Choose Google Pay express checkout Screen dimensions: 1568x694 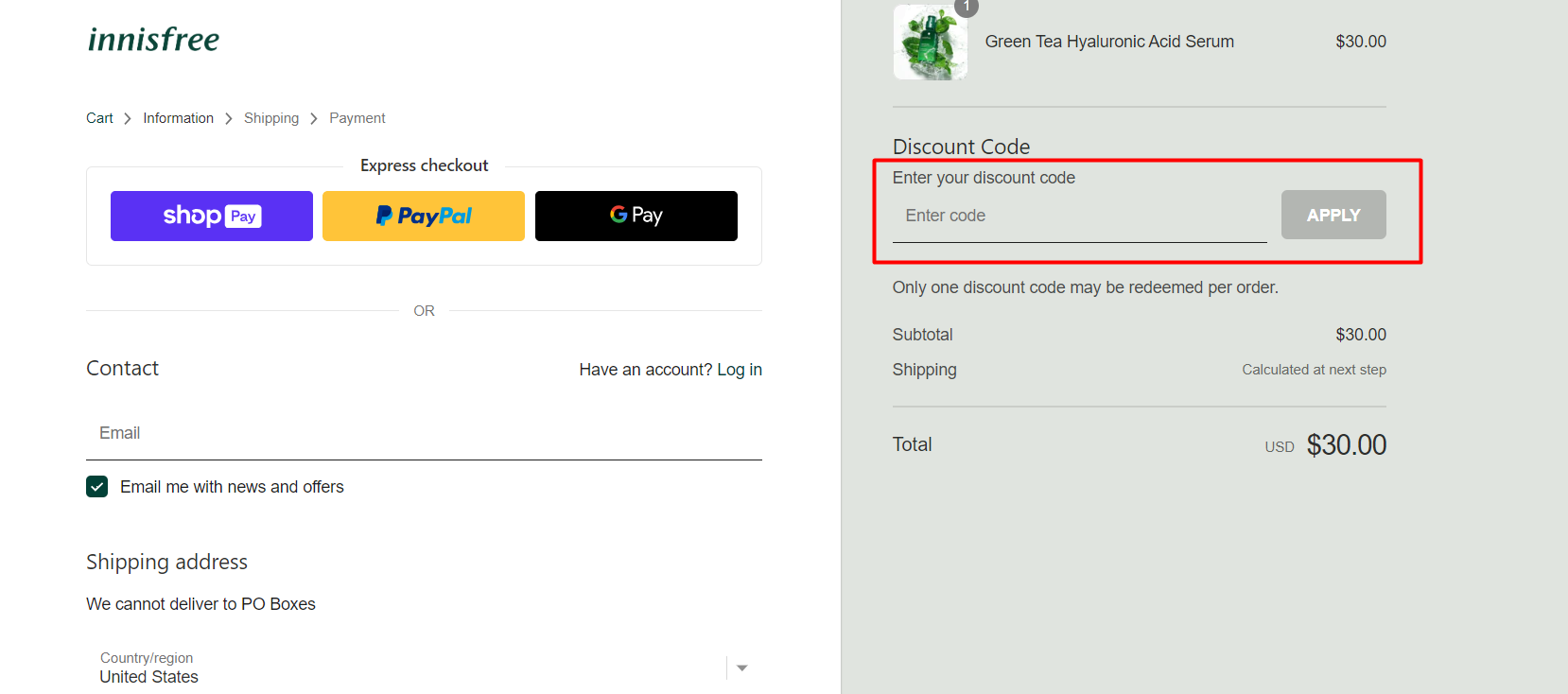(636, 216)
